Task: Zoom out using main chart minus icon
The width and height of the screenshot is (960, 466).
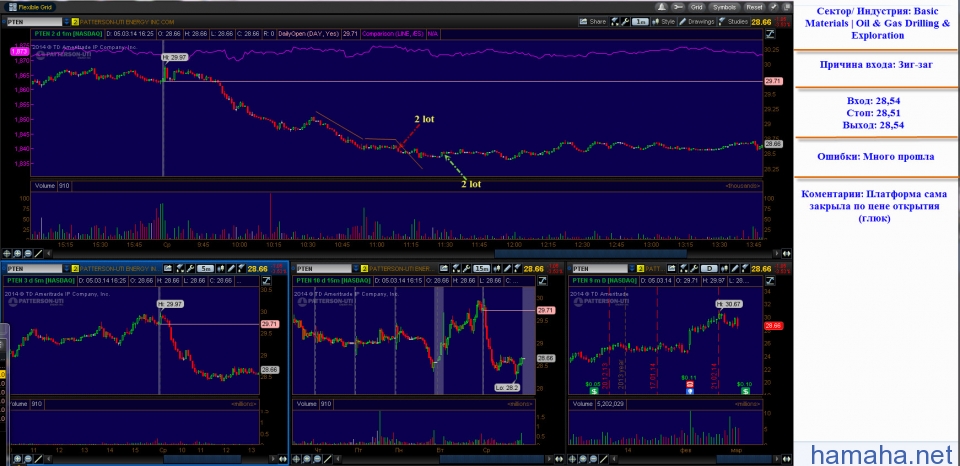Action: (x=28, y=254)
